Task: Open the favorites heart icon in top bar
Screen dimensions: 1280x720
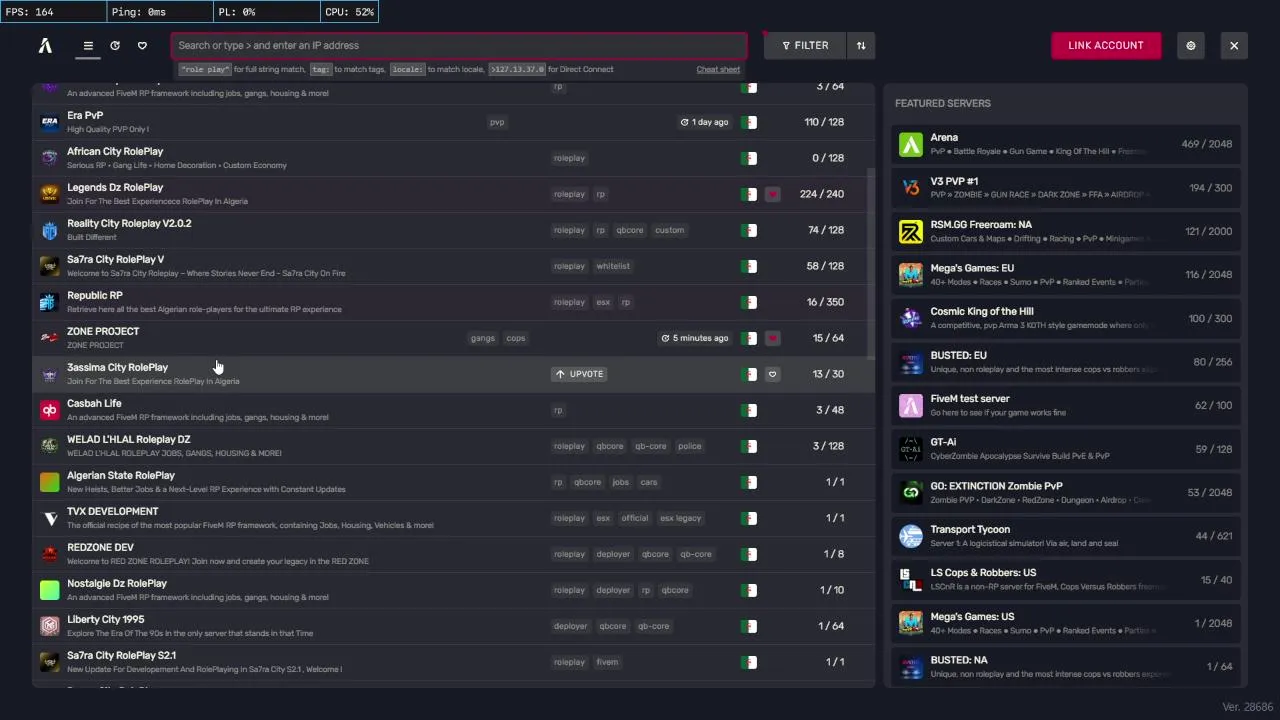Action: click(142, 45)
